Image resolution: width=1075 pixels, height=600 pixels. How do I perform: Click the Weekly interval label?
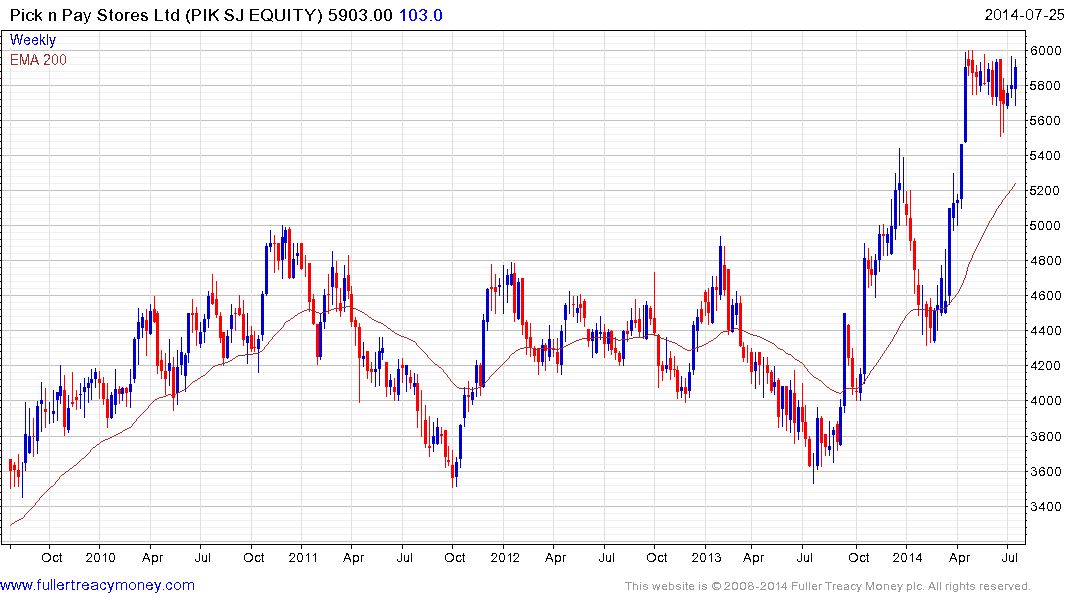33,40
